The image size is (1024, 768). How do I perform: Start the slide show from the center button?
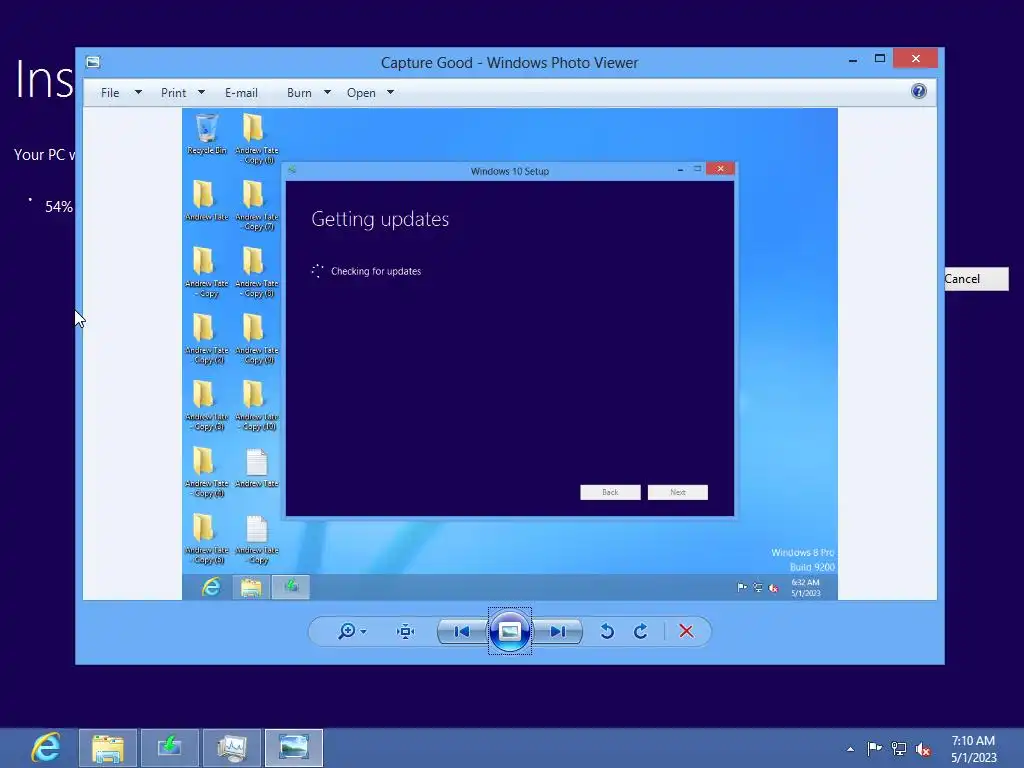tap(510, 631)
